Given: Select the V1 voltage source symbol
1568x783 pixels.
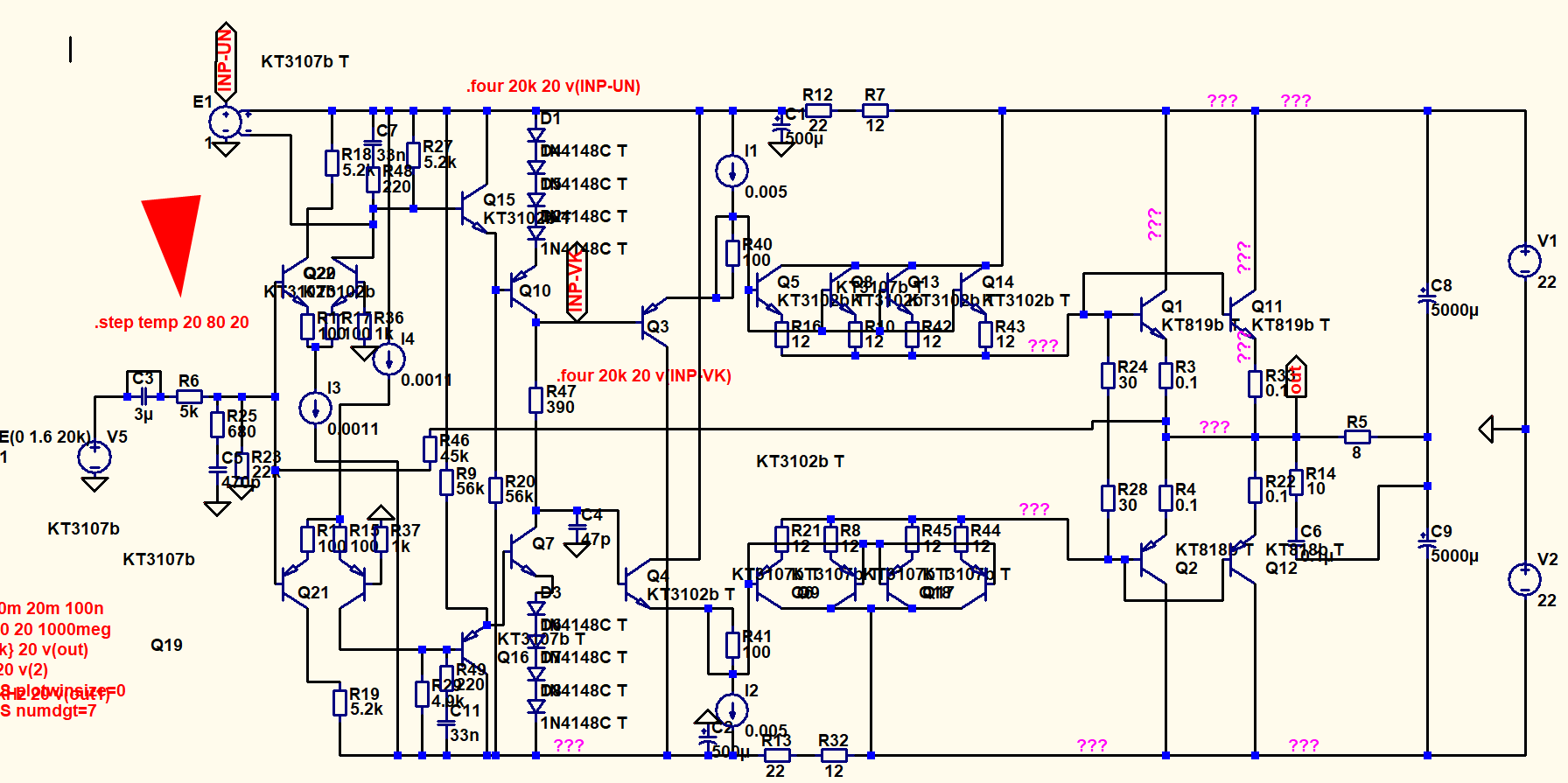Looking at the screenshot, I should point(1525,260).
